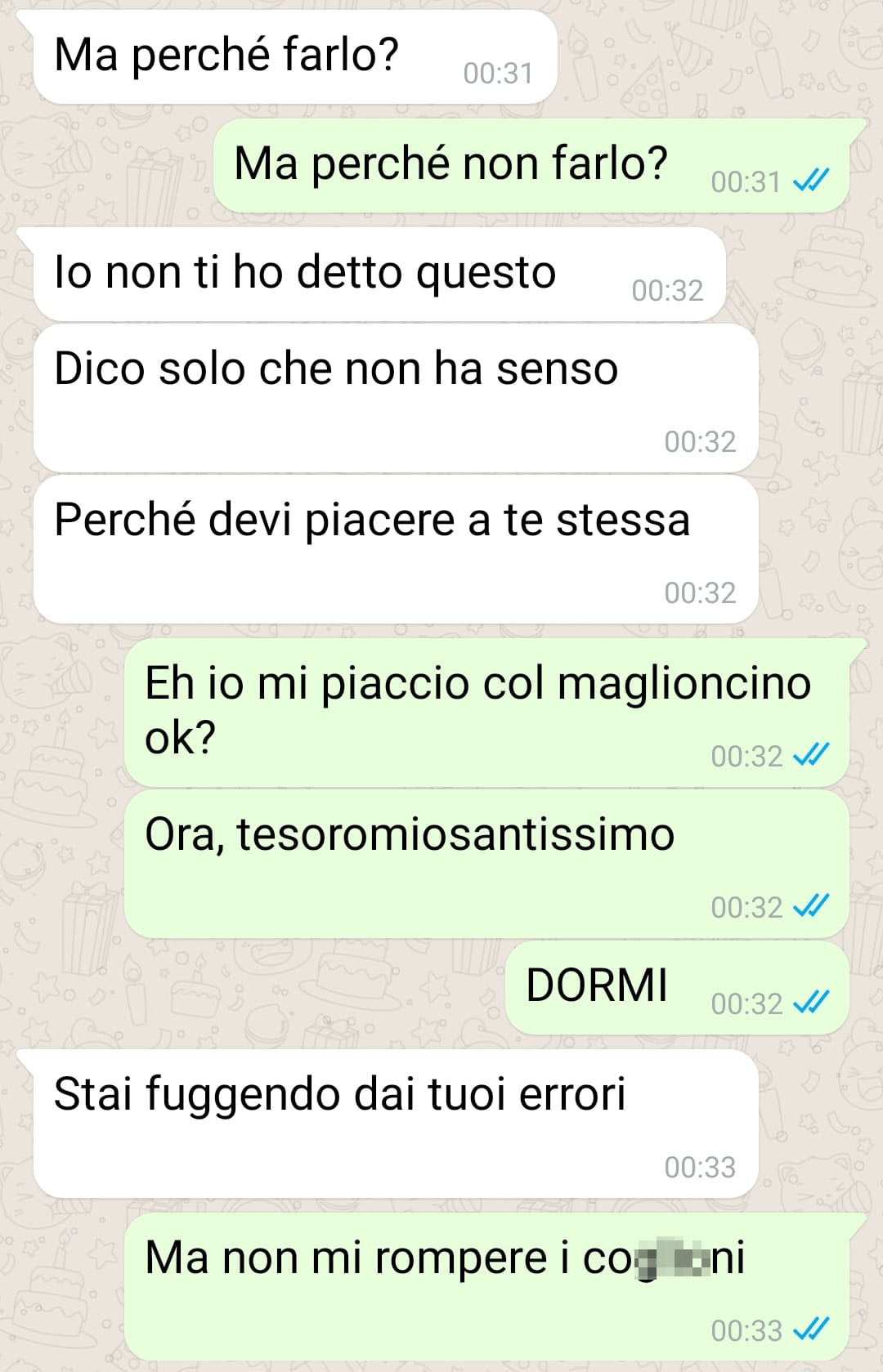This screenshot has height=1372, width=883.
Task: Tap read ticks on the maglioncino message
Action: tap(811, 754)
